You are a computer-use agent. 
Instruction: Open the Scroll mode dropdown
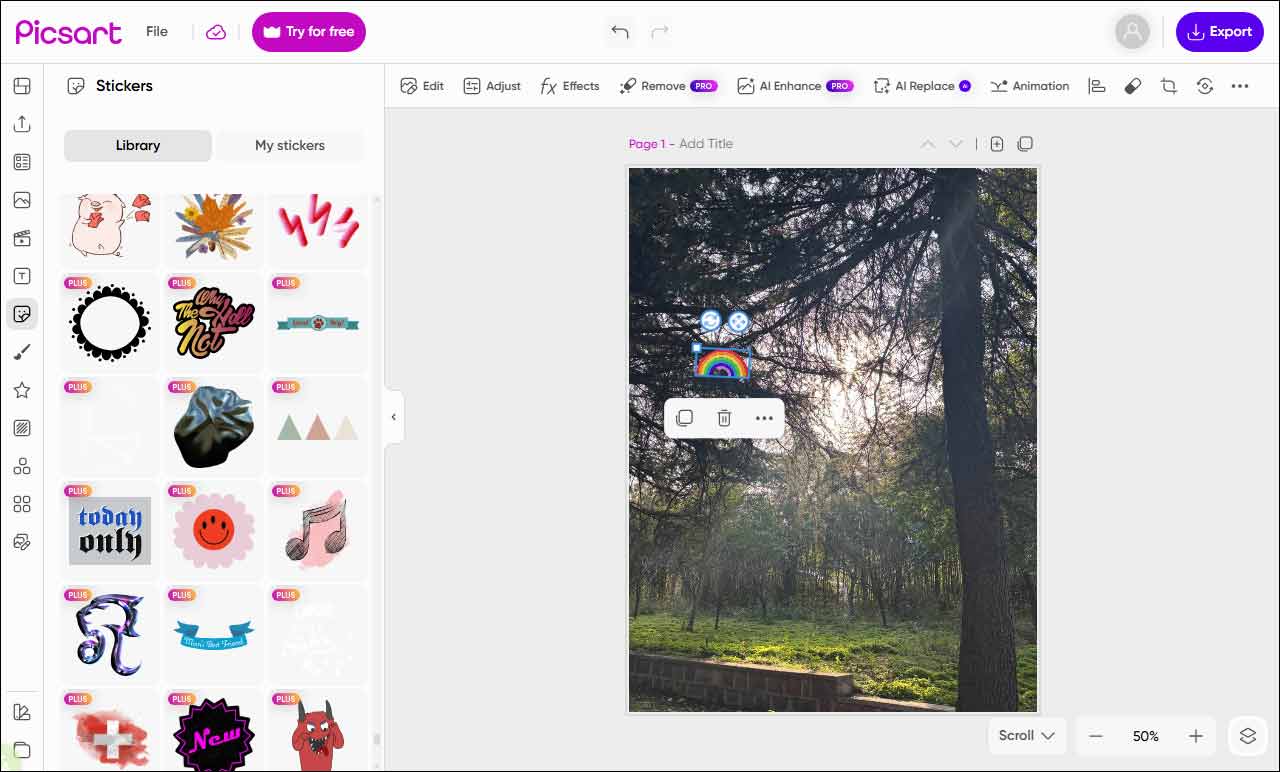point(1026,736)
